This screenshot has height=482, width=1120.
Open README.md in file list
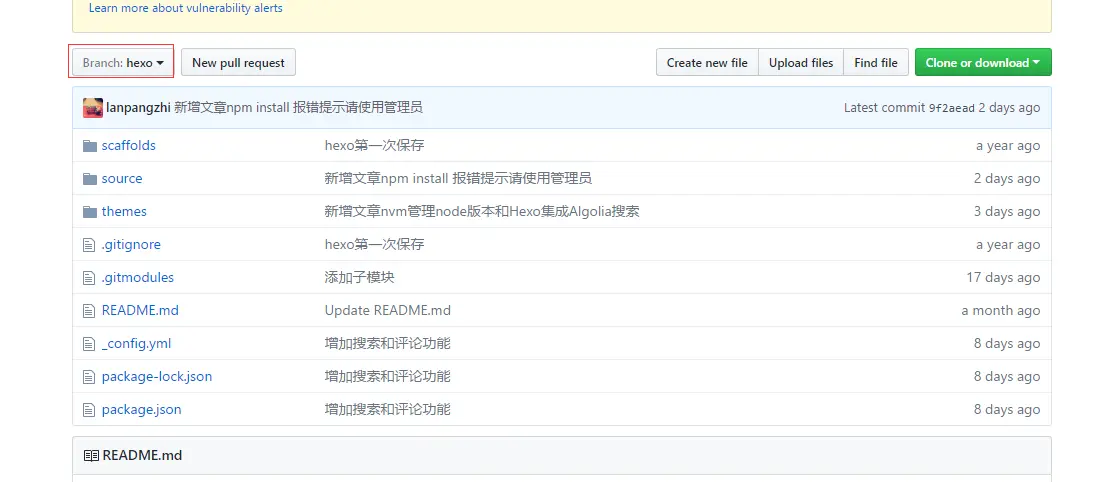(x=140, y=311)
